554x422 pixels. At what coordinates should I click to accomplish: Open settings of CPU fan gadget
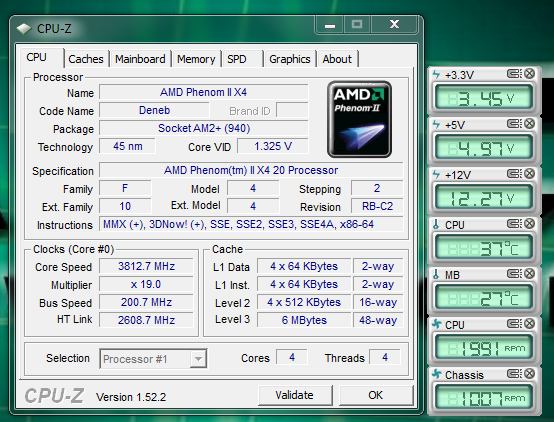pyautogui.click(x=514, y=323)
